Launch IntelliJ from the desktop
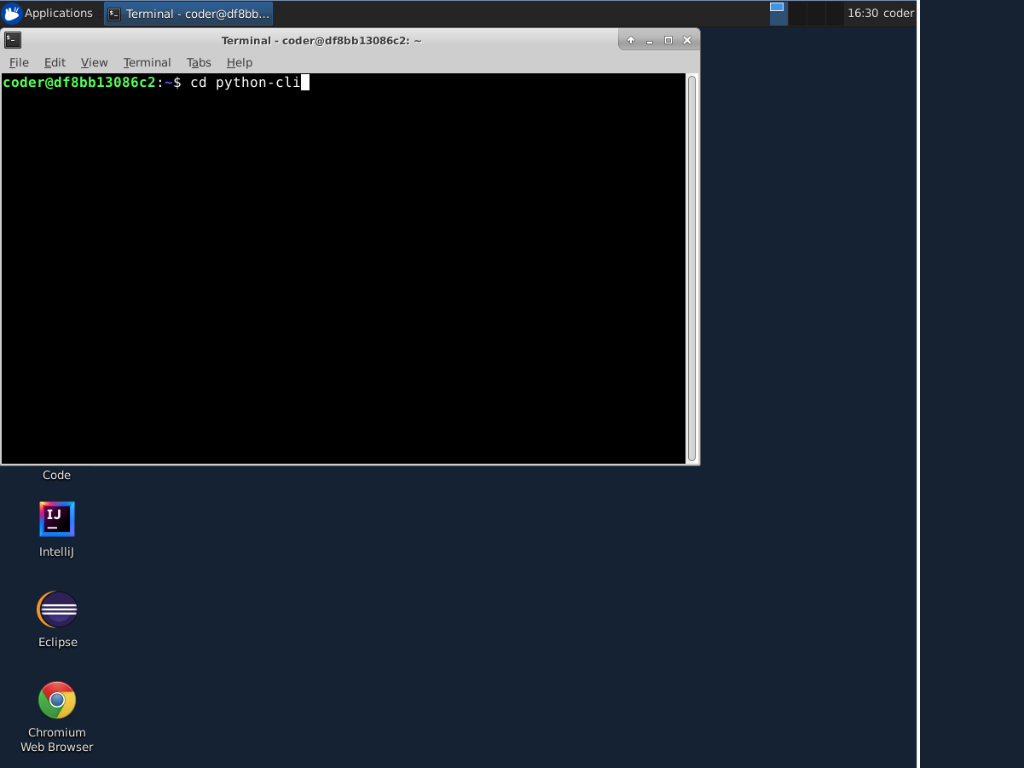 pyautogui.click(x=56, y=518)
